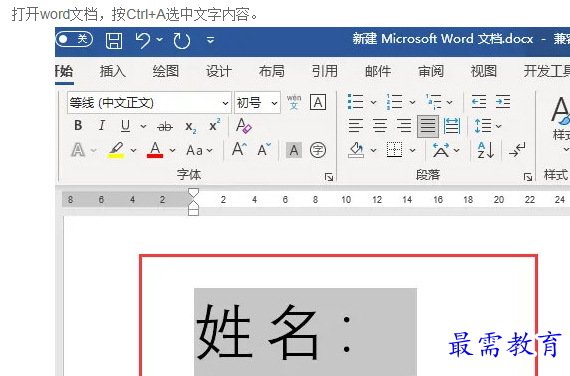570x376 pixels.
Task: Click the Clear All Formatting icon
Action: pyautogui.click(x=244, y=125)
